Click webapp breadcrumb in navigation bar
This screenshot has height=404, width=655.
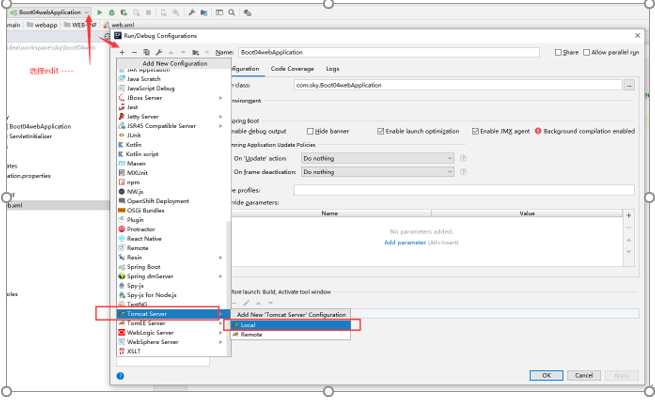[x=42, y=25]
